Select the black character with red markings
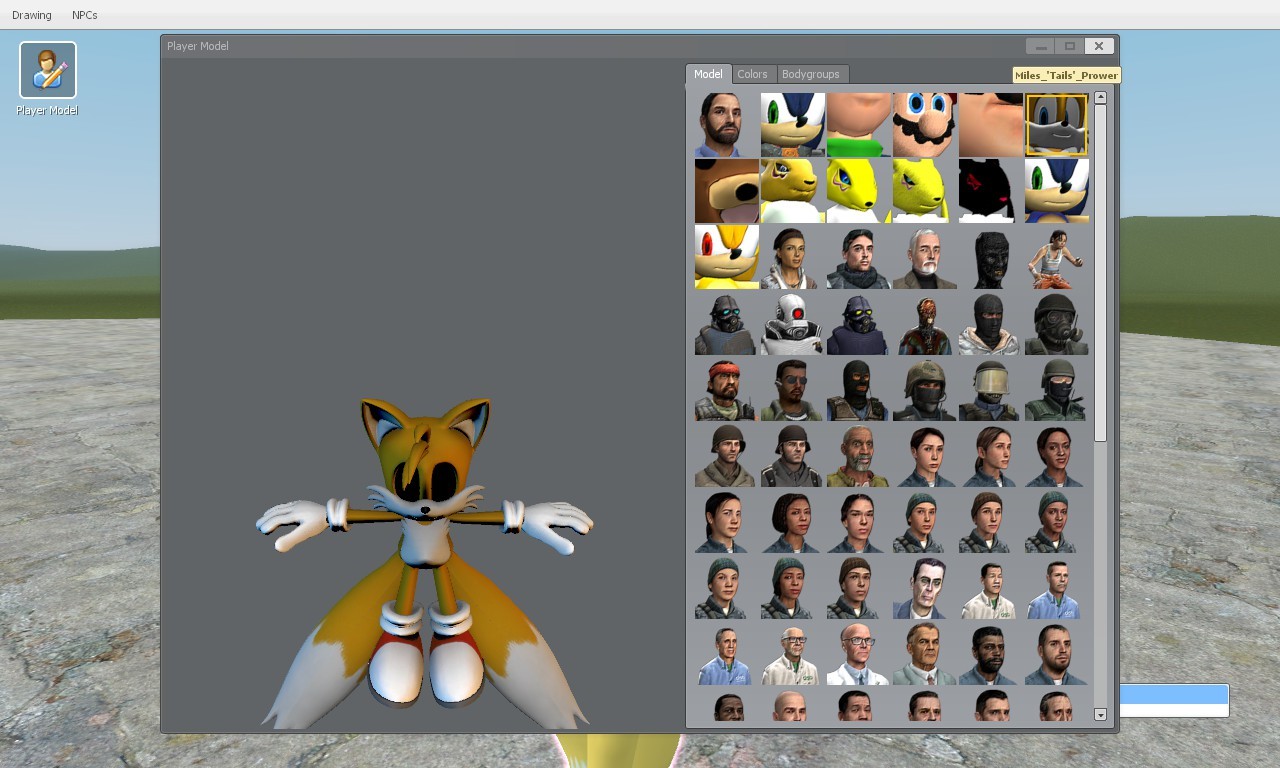The width and height of the screenshot is (1280, 768). 990,191
